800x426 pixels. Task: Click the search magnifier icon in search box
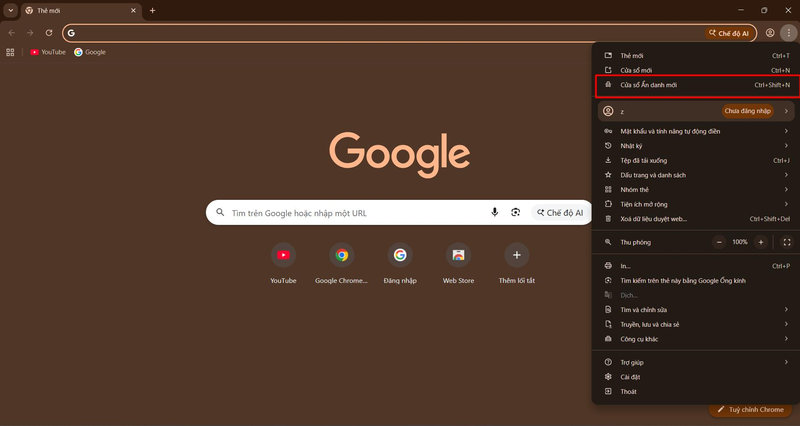click(220, 212)
